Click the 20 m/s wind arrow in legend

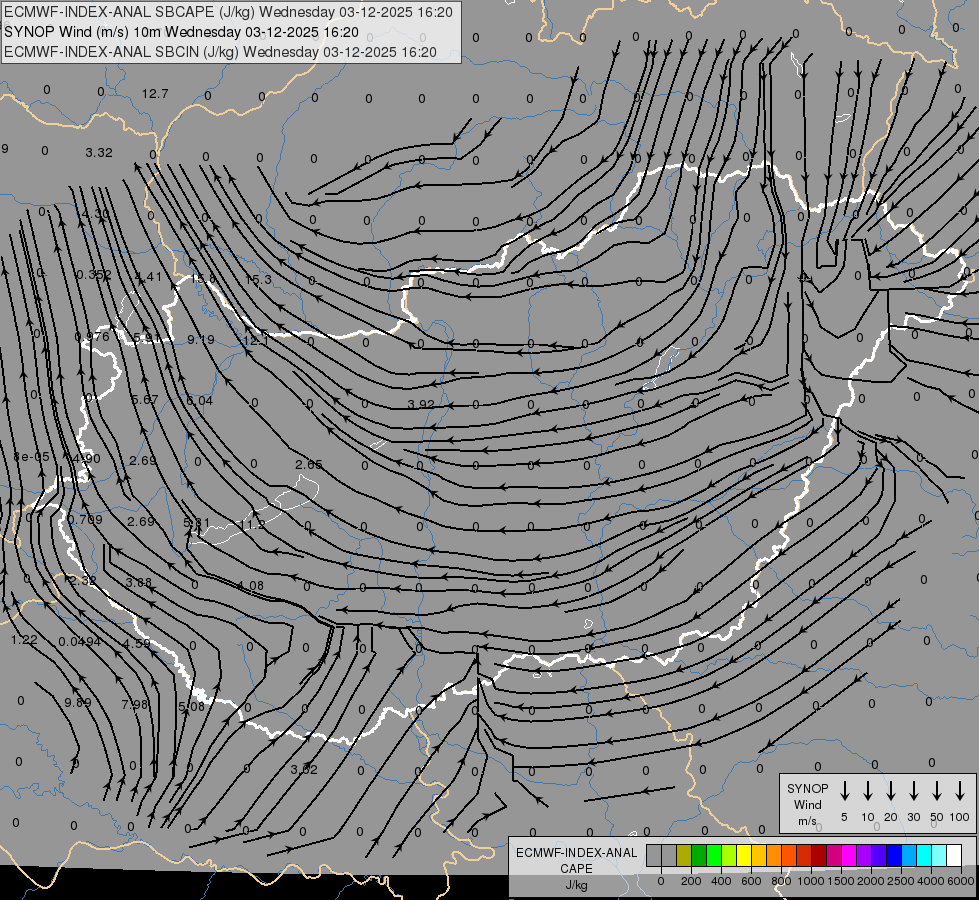[890, 791]
